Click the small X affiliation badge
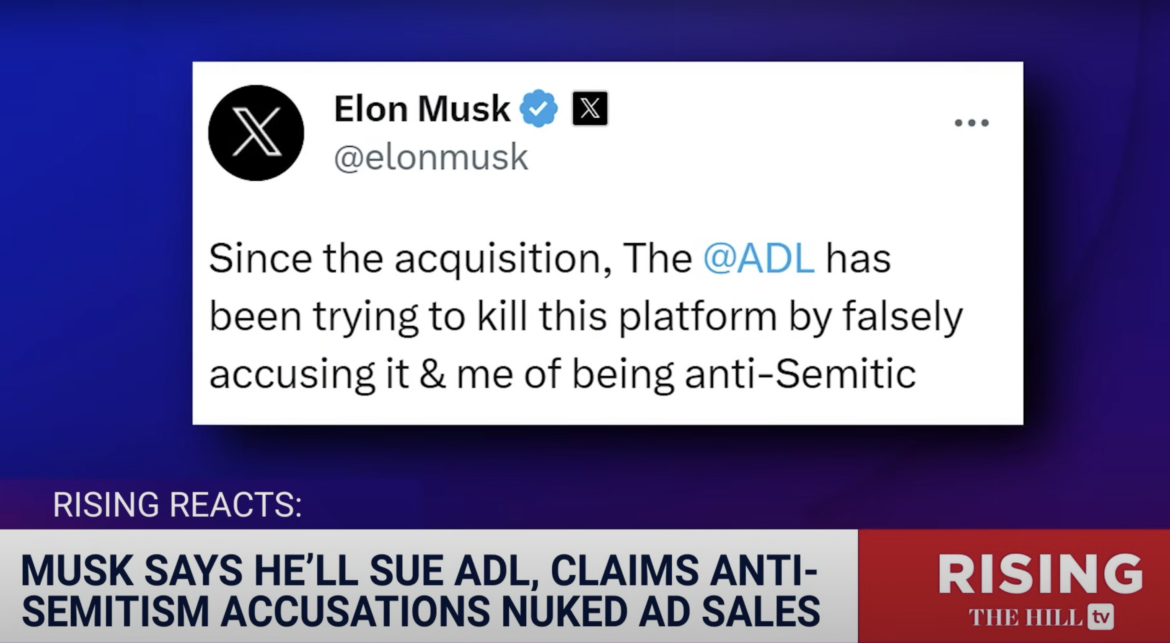 [590, 108]
